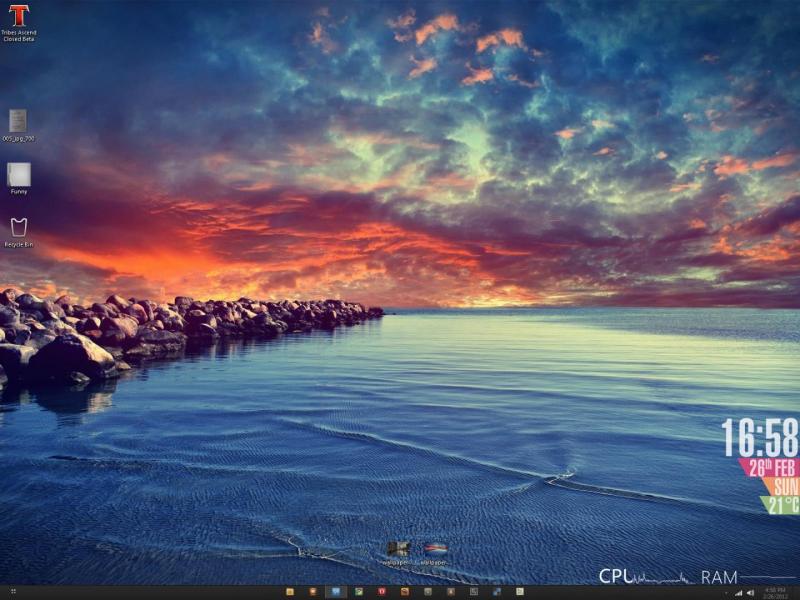Image resolution: width=800 pixels, height=600 pixels.
Task: Click the taskbar clock and date
Action: pos(775,593)
